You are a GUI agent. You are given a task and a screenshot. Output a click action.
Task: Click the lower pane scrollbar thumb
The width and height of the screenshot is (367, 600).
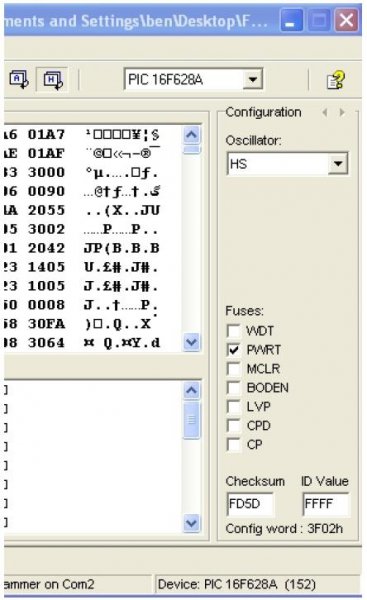coord(191,420)
